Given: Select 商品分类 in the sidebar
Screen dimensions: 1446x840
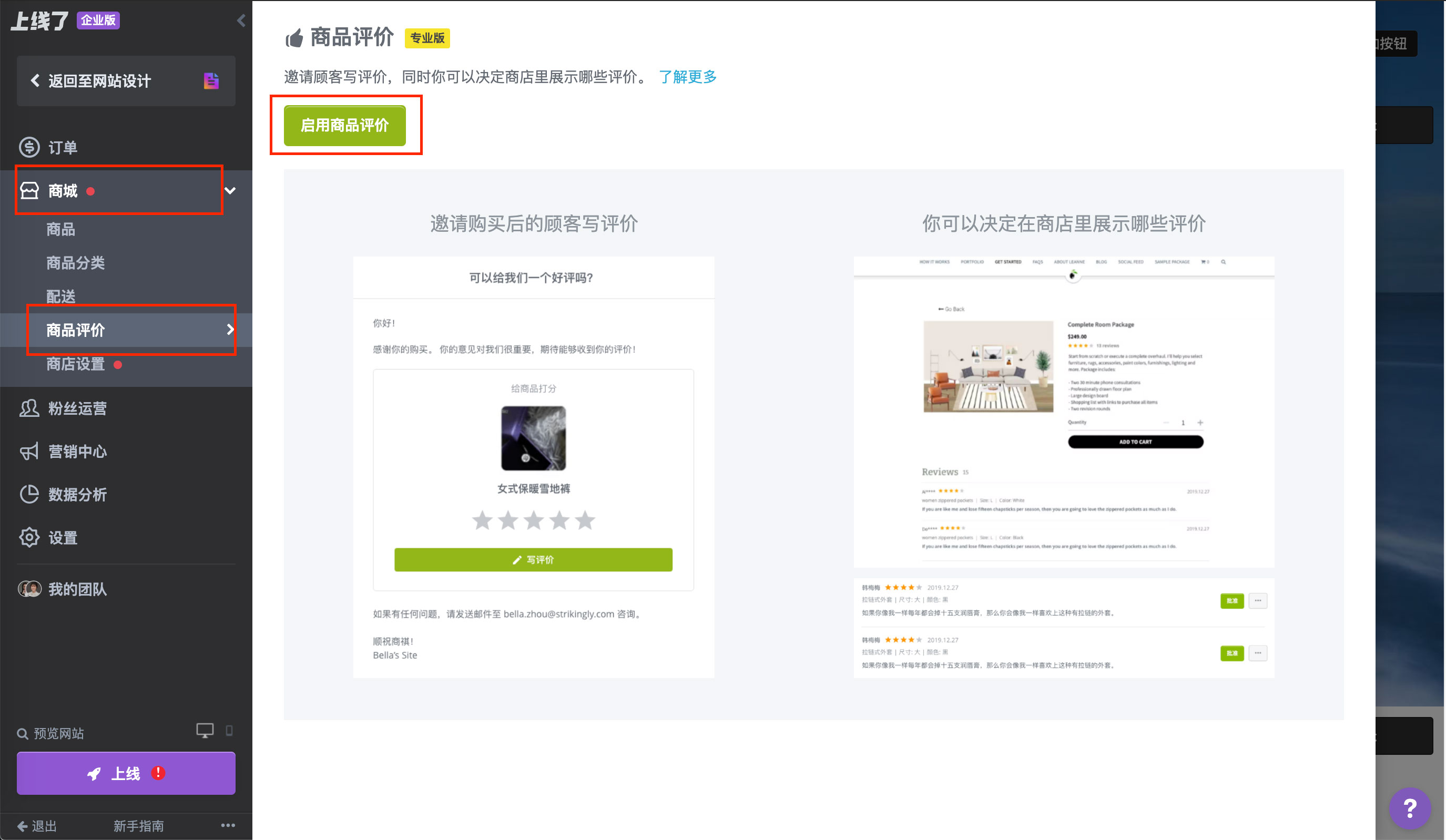Looking at the screenshot, I should (76, 262).
